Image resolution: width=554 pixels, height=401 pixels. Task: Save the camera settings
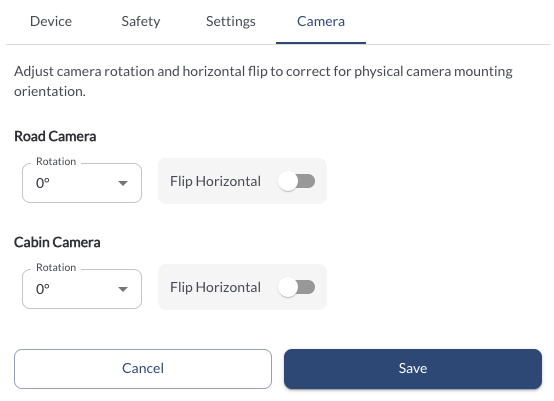tap(413, 369)
